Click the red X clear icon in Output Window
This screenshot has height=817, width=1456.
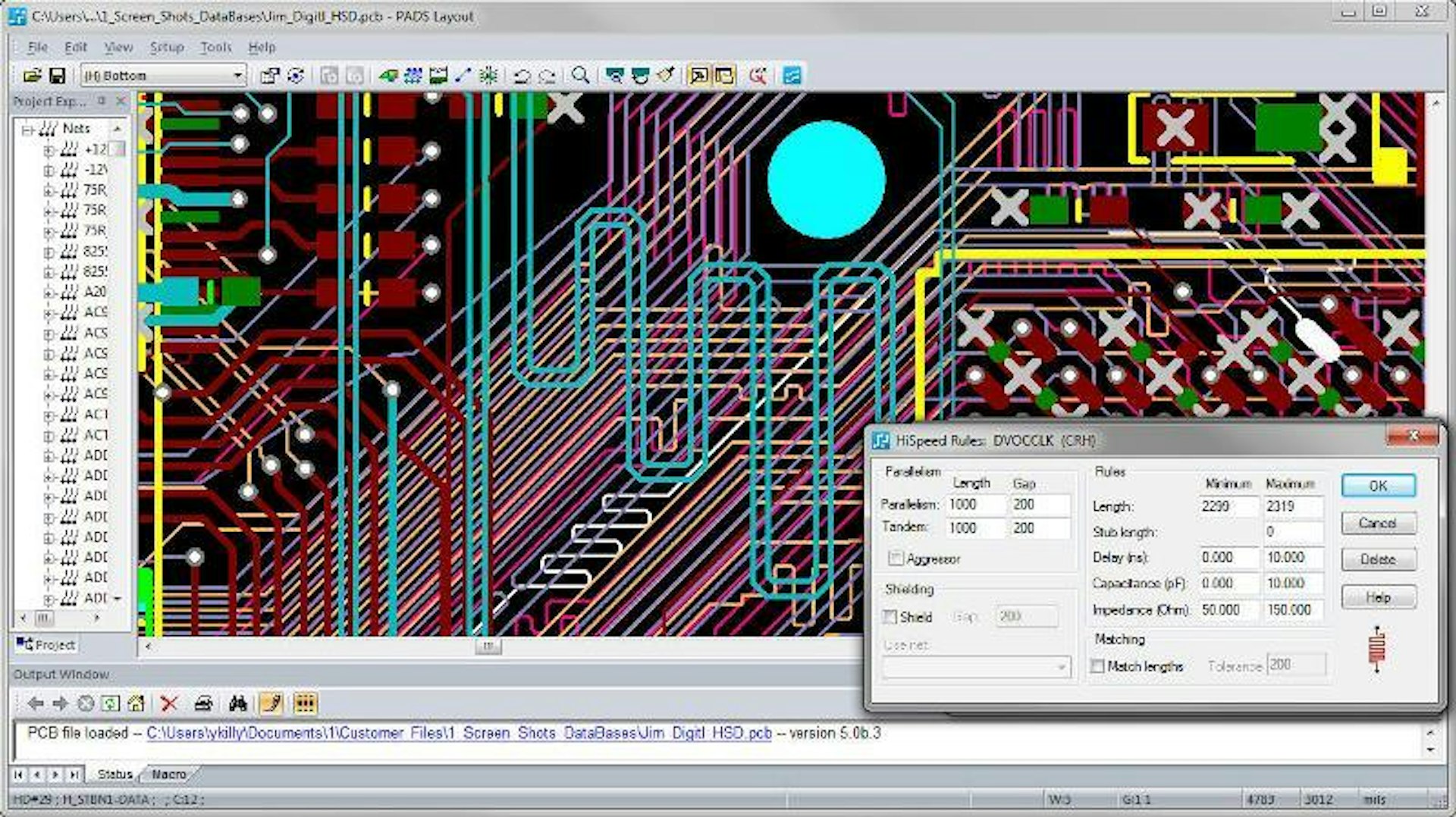click(169, 704)
